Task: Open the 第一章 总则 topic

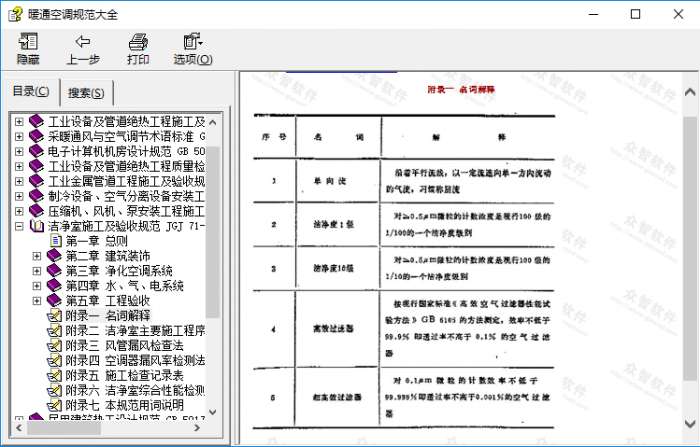Action: [x=96, y=241]
